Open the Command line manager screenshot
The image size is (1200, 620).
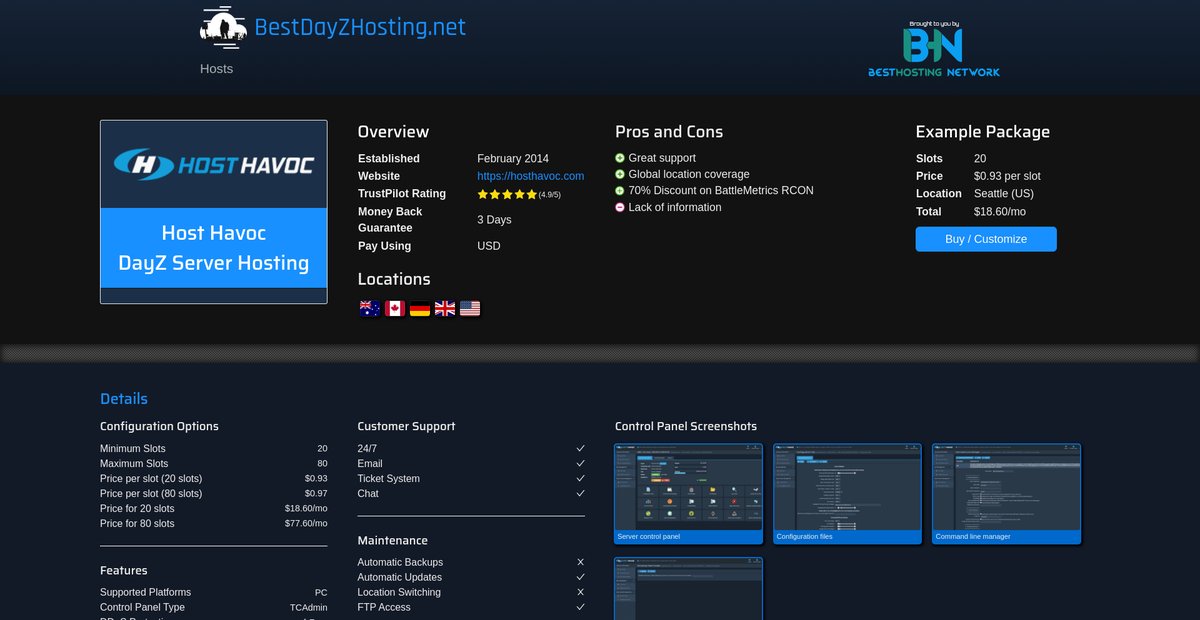click(1007, 494)
